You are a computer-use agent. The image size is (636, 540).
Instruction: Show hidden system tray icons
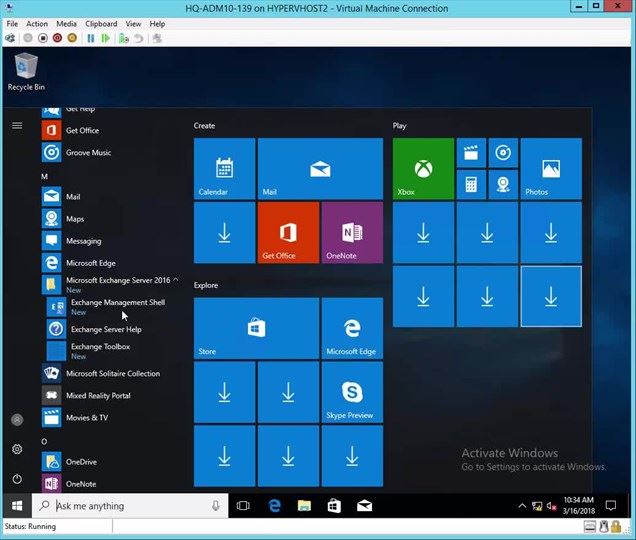pyautogui.click(x=522, y=506)
